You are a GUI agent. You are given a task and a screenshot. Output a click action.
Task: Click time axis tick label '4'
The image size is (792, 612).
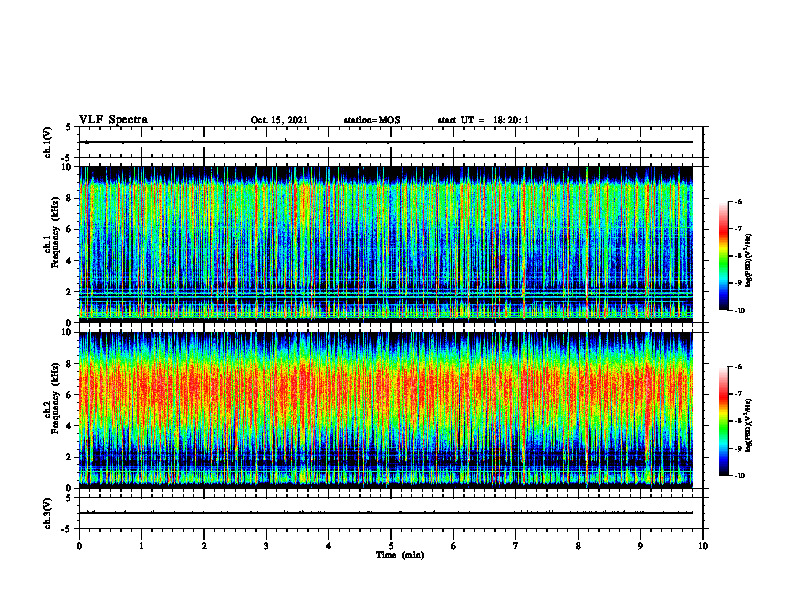329,546
